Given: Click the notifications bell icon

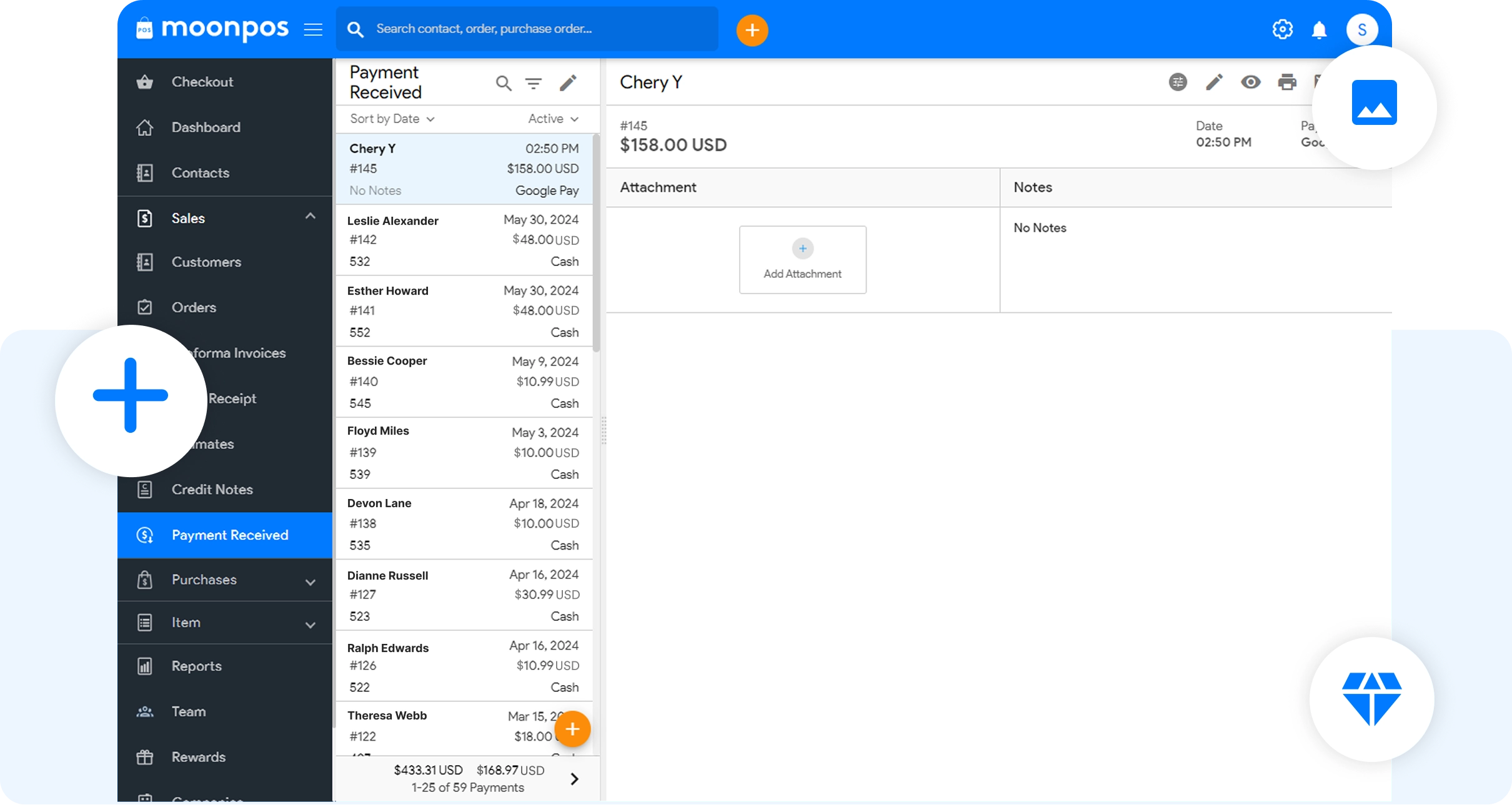Looking at the screenshot, I should [1320, 29].
